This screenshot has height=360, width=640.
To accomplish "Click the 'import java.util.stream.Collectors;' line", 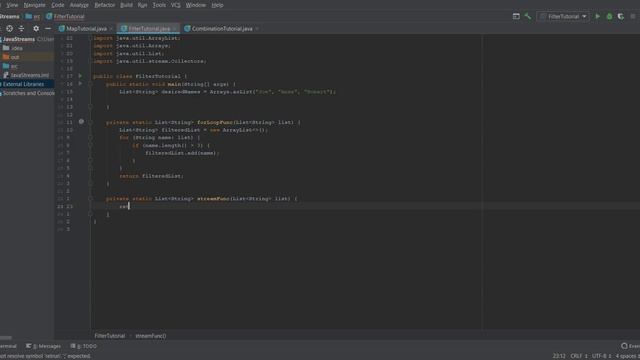I will tap(150, 61).
